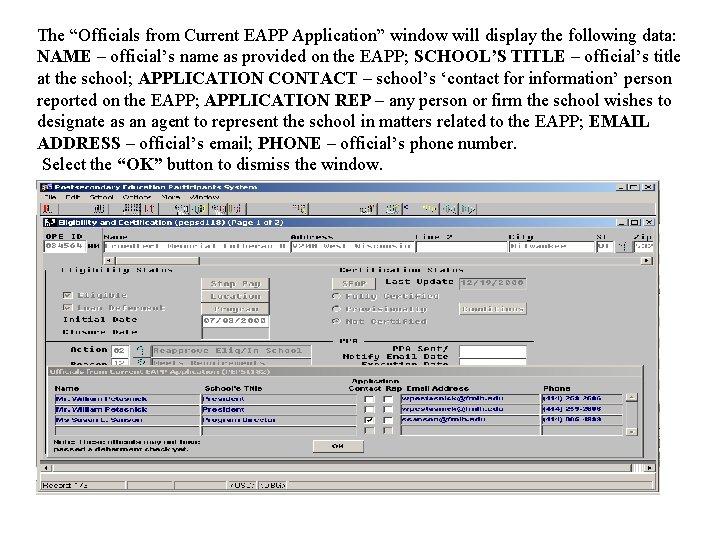Click the Location button
The width and height of the screenshot is (720, 540).
235,296
